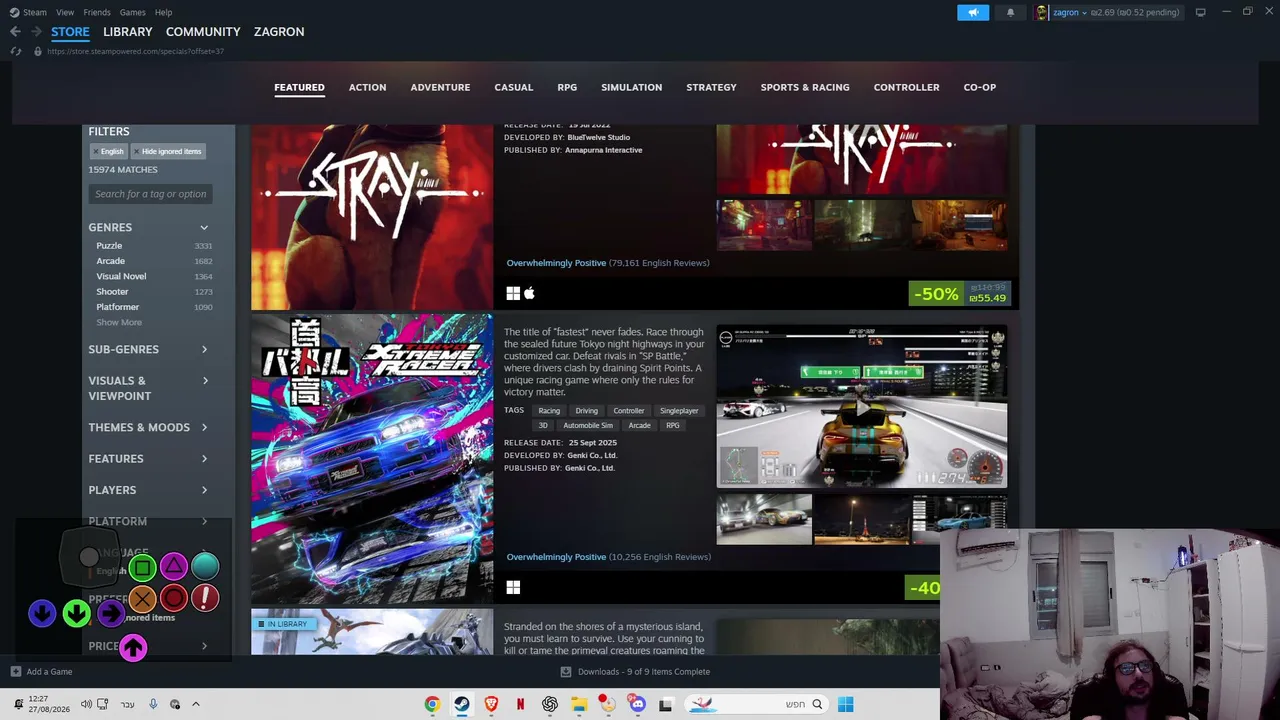Click the macOS platform icon under Stray
The width and height of the screenshot is (1280, 720).
click(x=529, y=293)
